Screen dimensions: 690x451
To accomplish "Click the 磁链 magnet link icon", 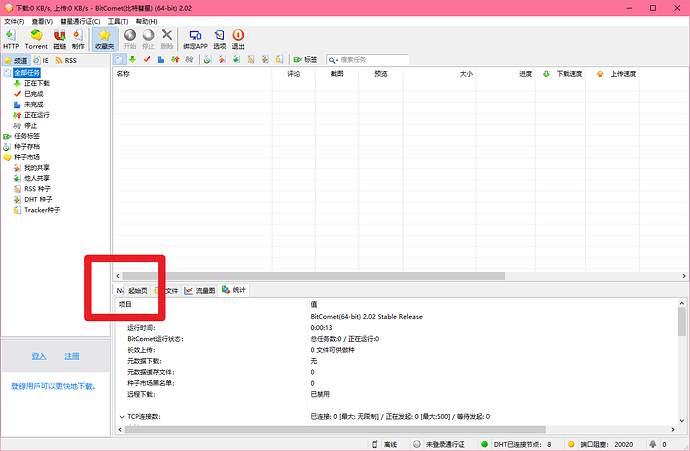I will tap(58, 39).
